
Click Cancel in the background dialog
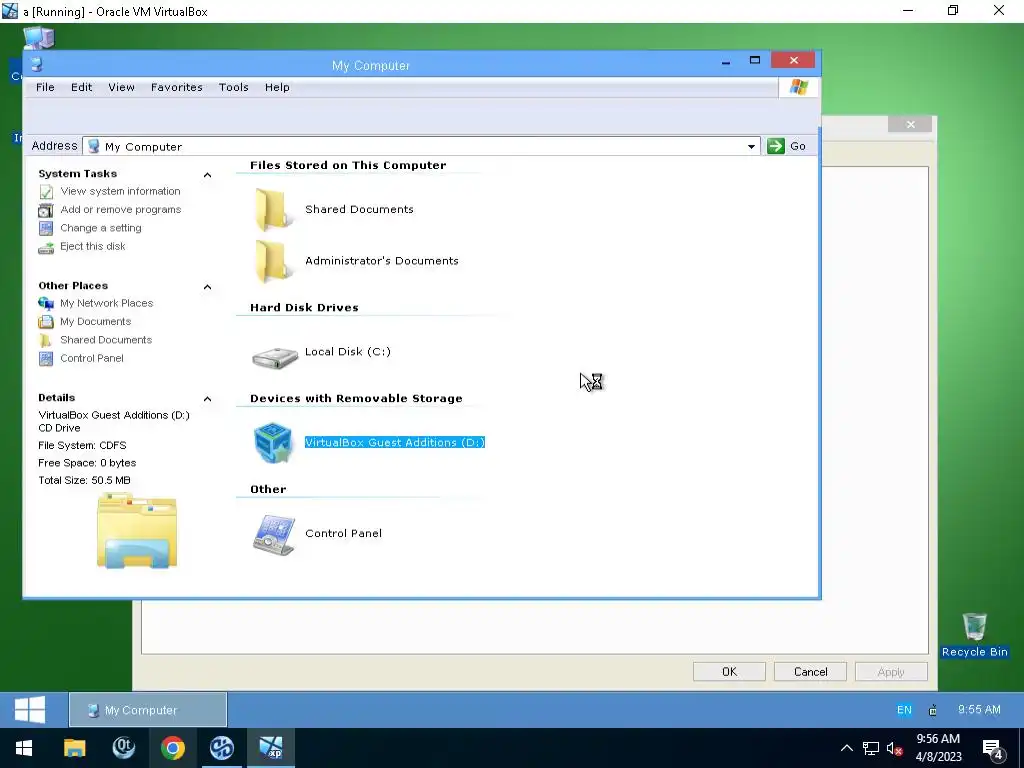tap(810, 672)
